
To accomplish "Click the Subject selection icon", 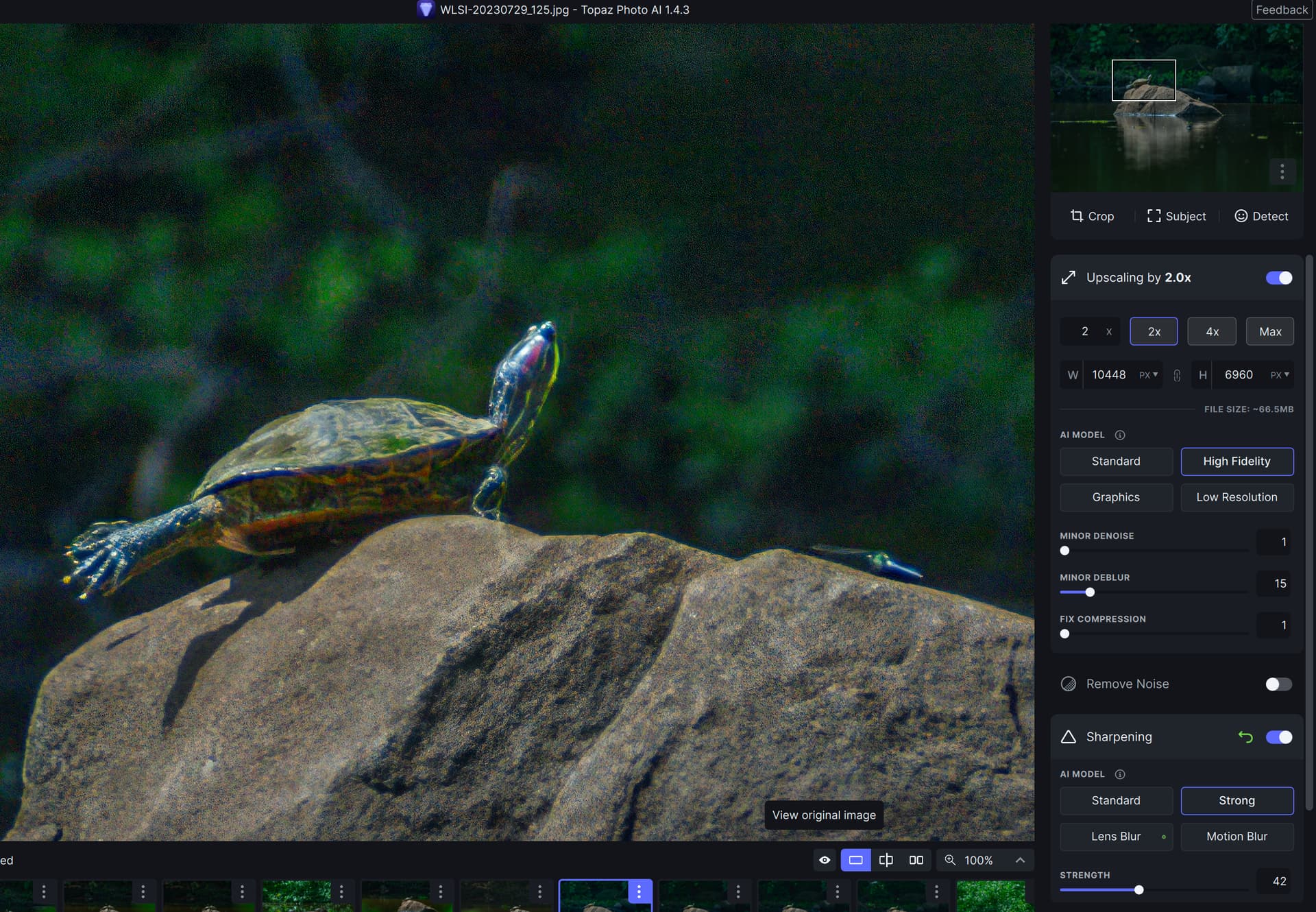I will 1154,216.
